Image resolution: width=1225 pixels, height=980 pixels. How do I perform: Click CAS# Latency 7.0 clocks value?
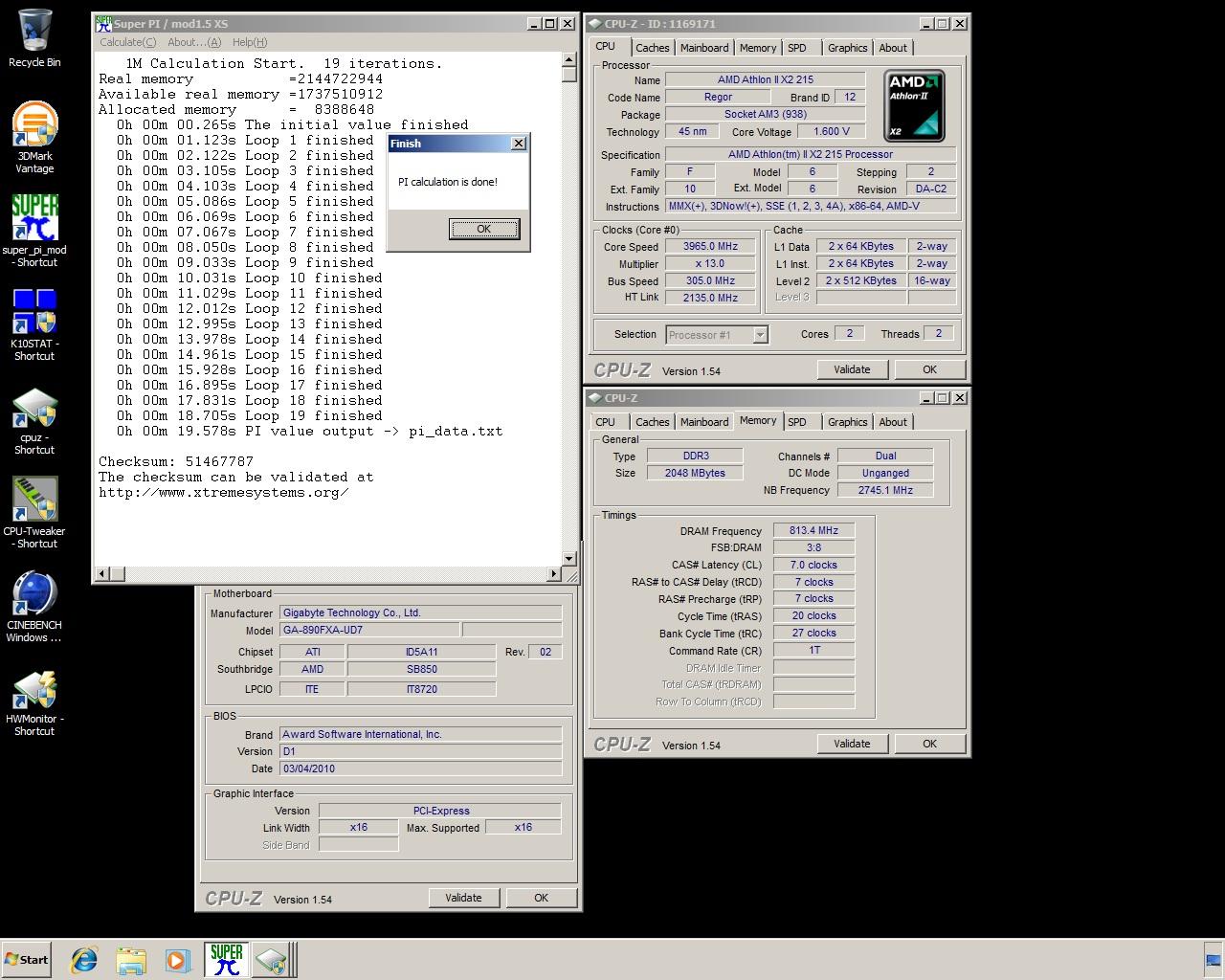(x=813, y=565)
